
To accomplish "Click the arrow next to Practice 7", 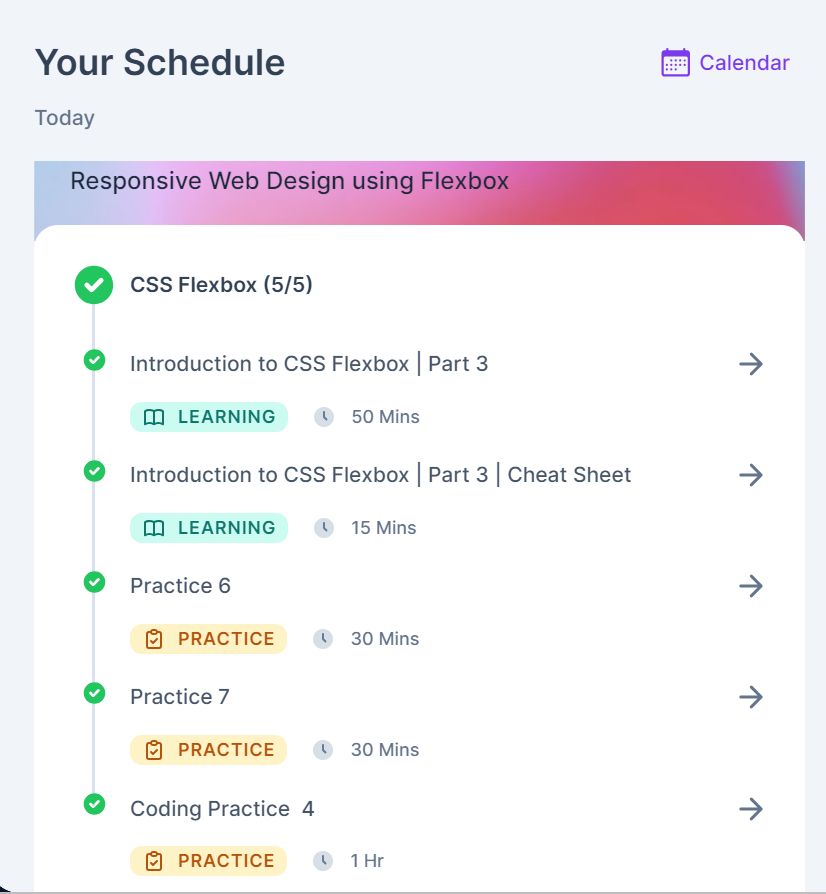I will 751,697.
